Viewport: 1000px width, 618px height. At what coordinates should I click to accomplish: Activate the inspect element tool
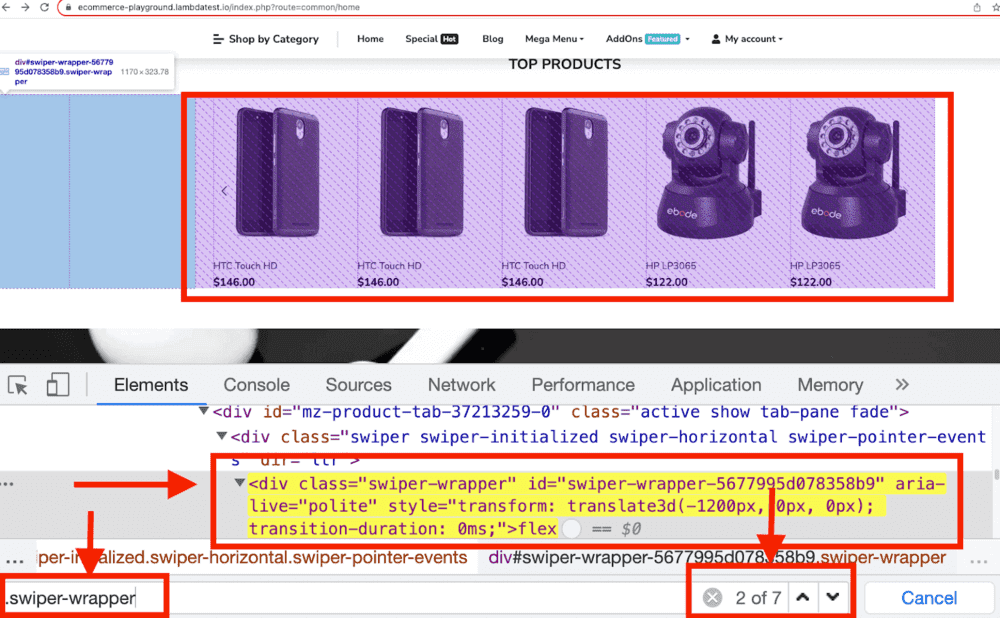tap(17, 384)
